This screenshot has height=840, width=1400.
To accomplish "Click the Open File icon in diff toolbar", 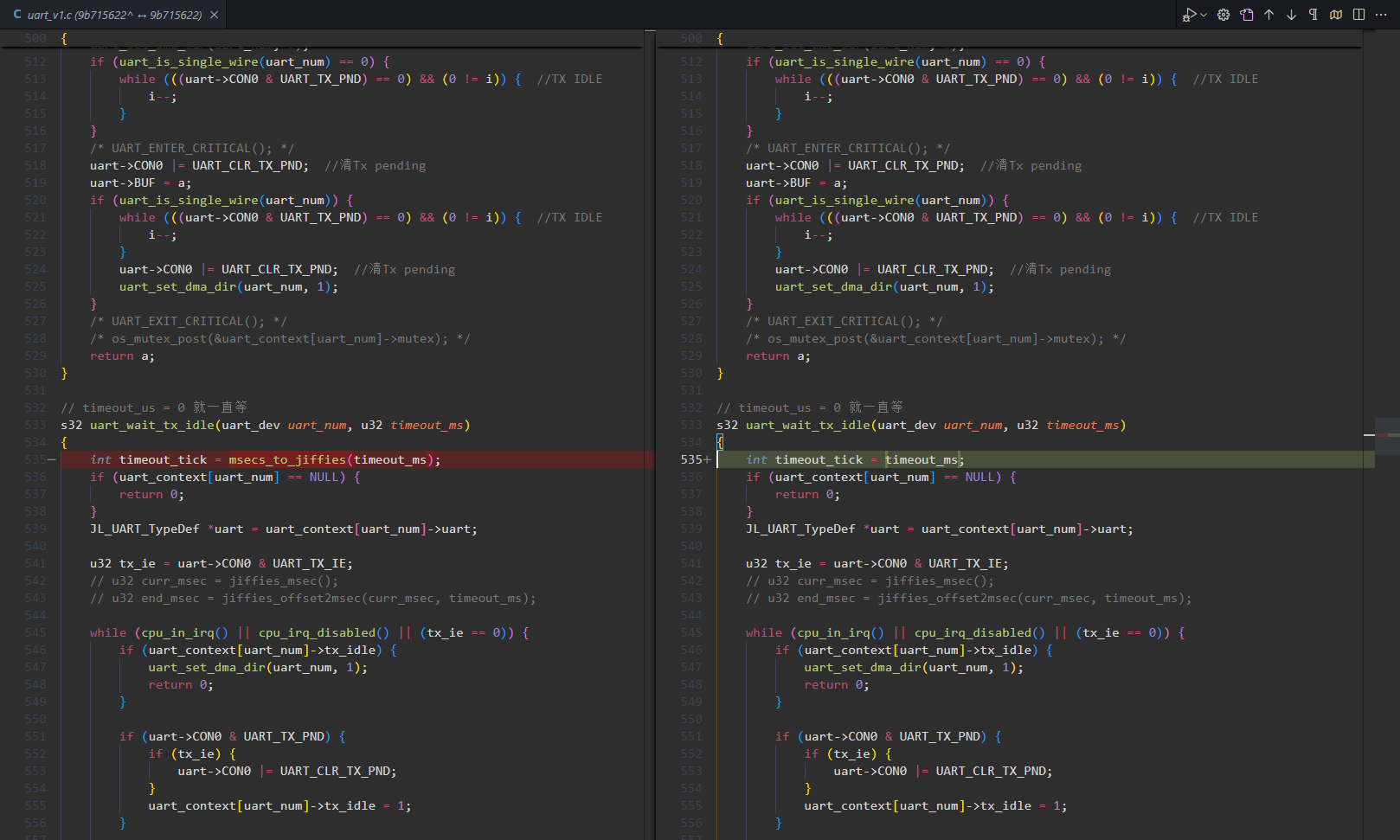I will point(1247,15).
